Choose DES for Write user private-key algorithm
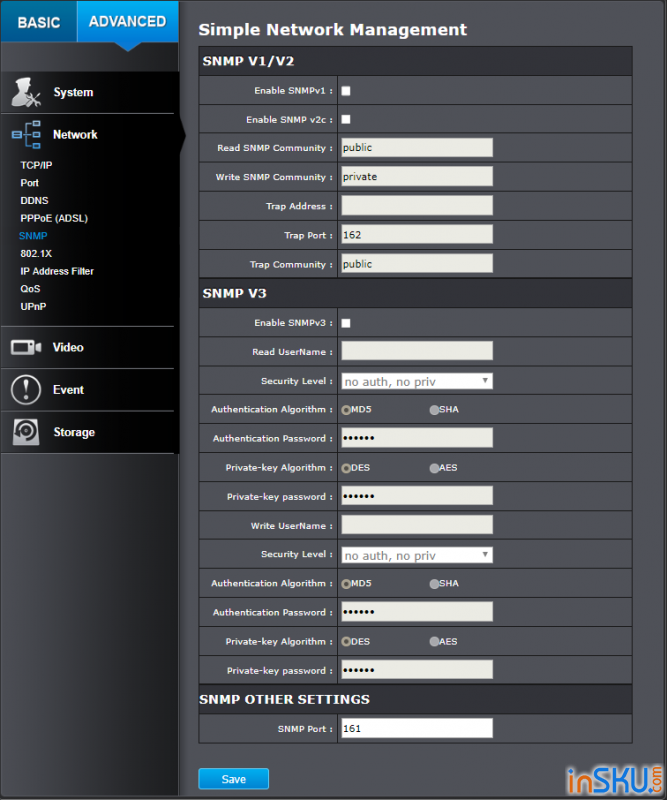The image size is (667, 800). coord(347,642)
